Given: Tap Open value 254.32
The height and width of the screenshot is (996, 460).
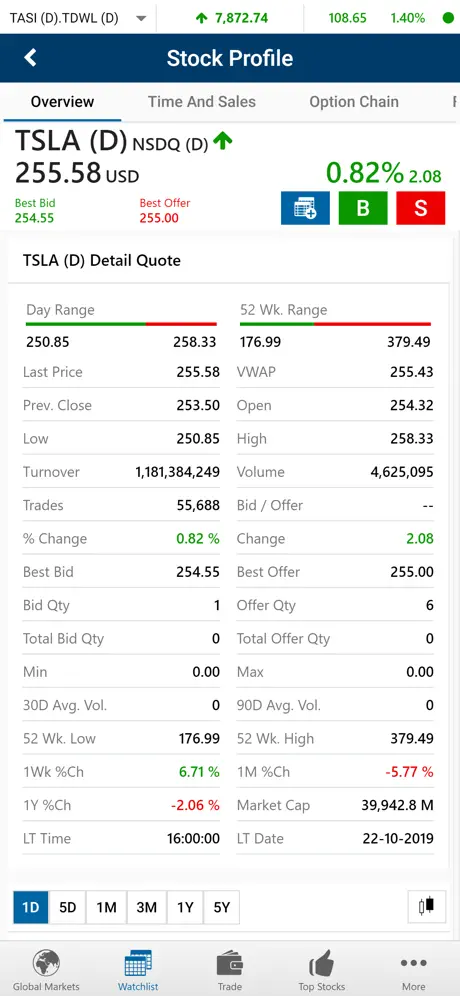Looking at the screenshot, I should point(412,405).
